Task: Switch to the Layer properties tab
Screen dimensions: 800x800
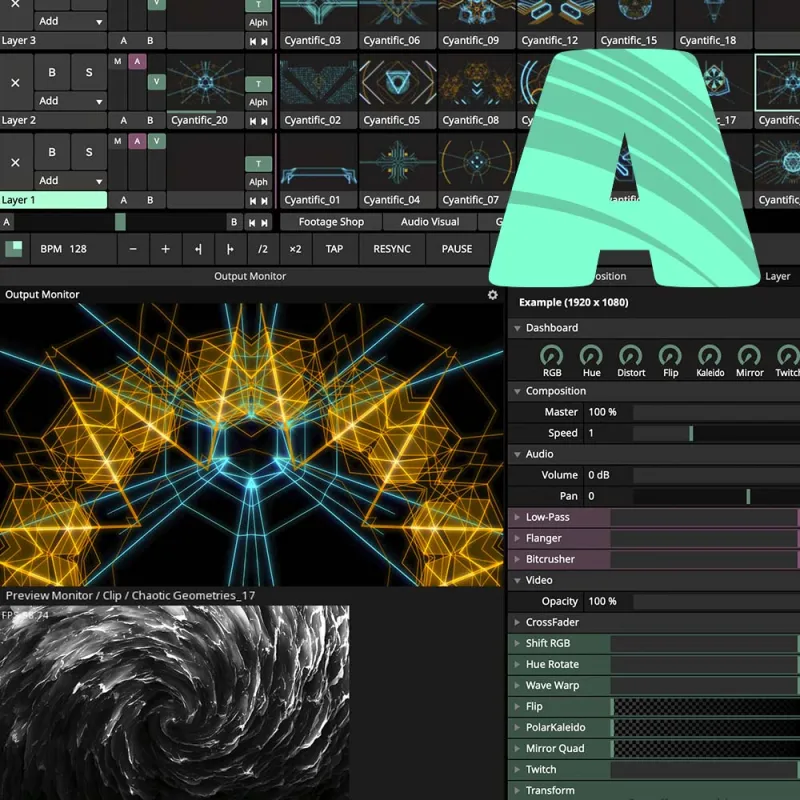Action: point(777,276)
